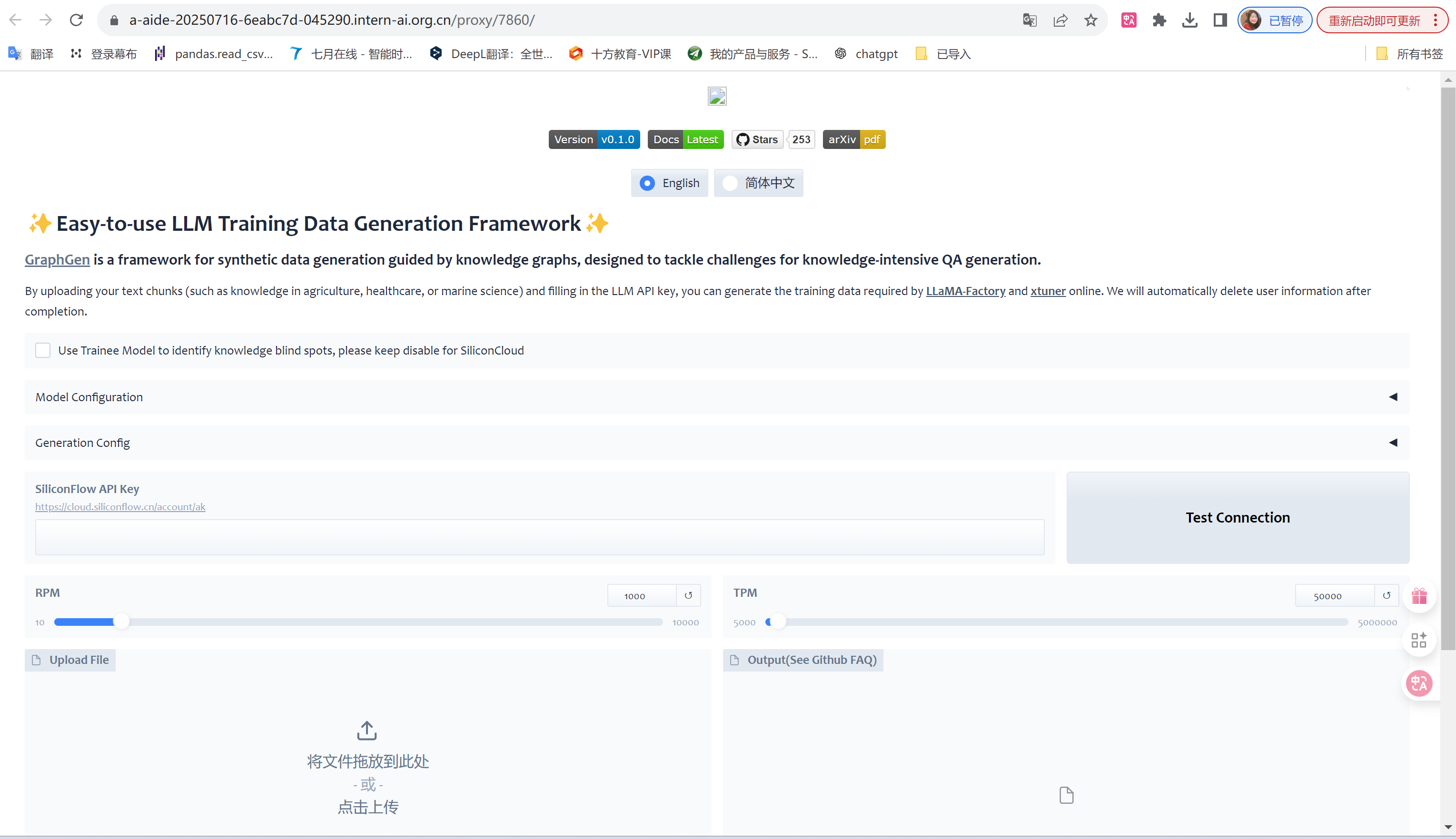Image resolution: width=1456 pixels, height=839 pixels.
Task: Open the arXiv pdf badge
Action: 854,139
